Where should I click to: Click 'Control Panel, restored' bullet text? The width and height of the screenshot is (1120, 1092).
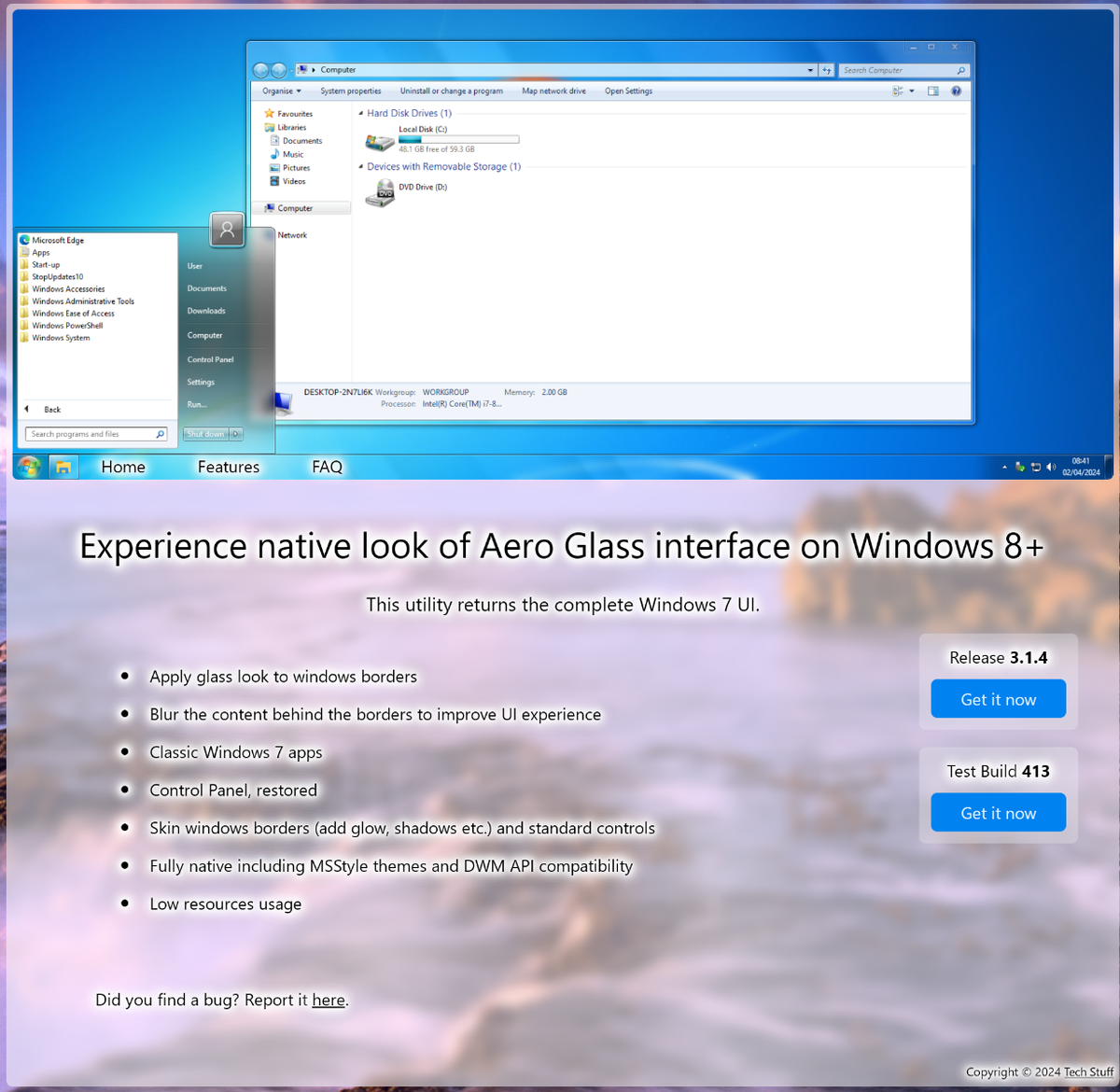coord(233,790)
